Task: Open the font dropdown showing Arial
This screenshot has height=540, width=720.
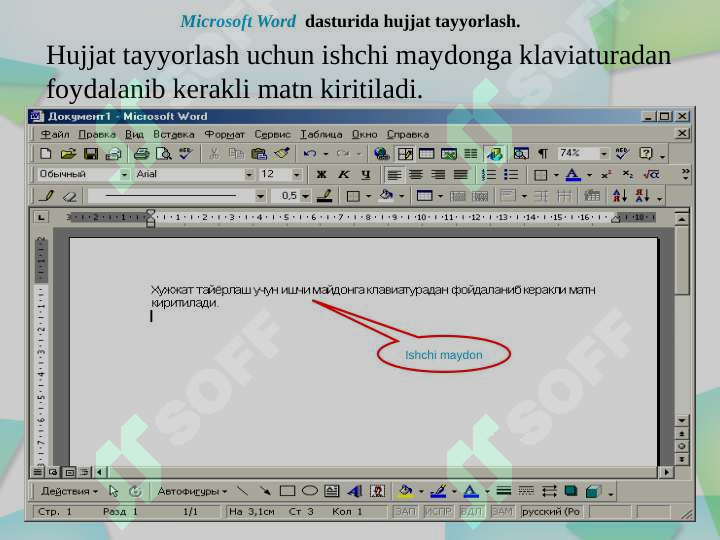Action: pos(248,174)
